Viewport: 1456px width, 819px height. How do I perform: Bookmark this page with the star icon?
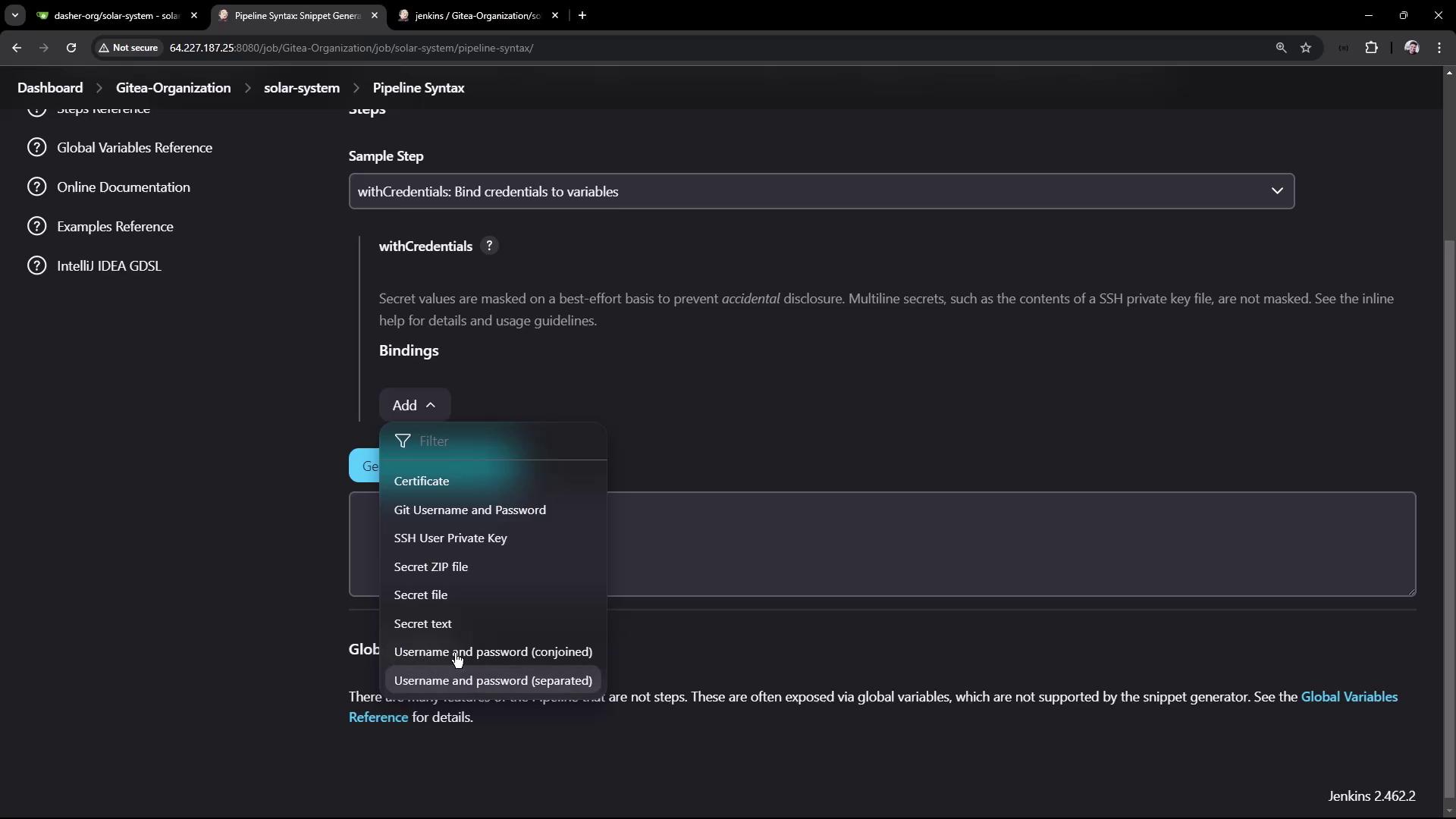click(x=1306, y=48)
